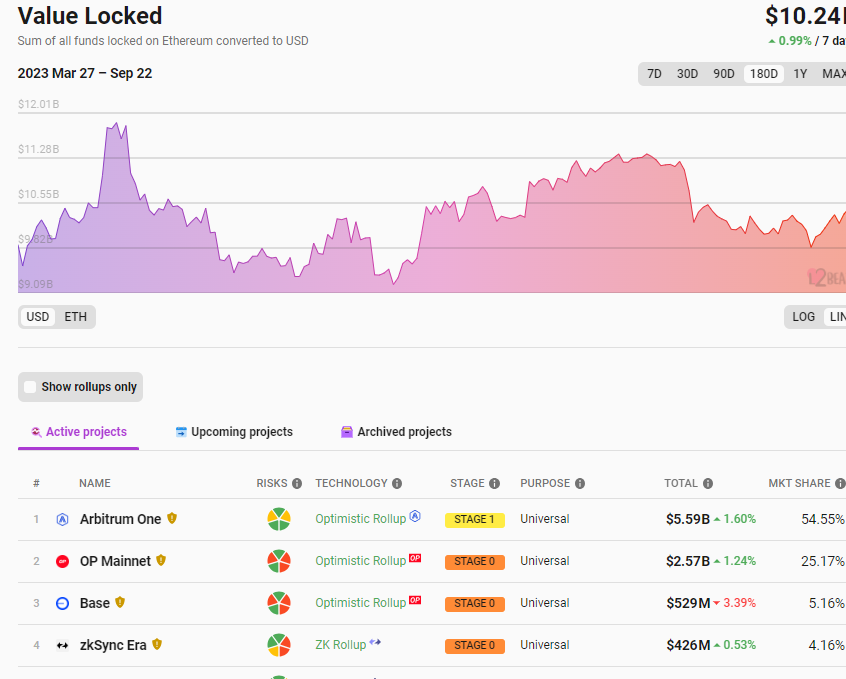The height and width of the screenshot is (679, 846).
Task: Switch chart currency to ETH
Action: (x=76, y=317)
